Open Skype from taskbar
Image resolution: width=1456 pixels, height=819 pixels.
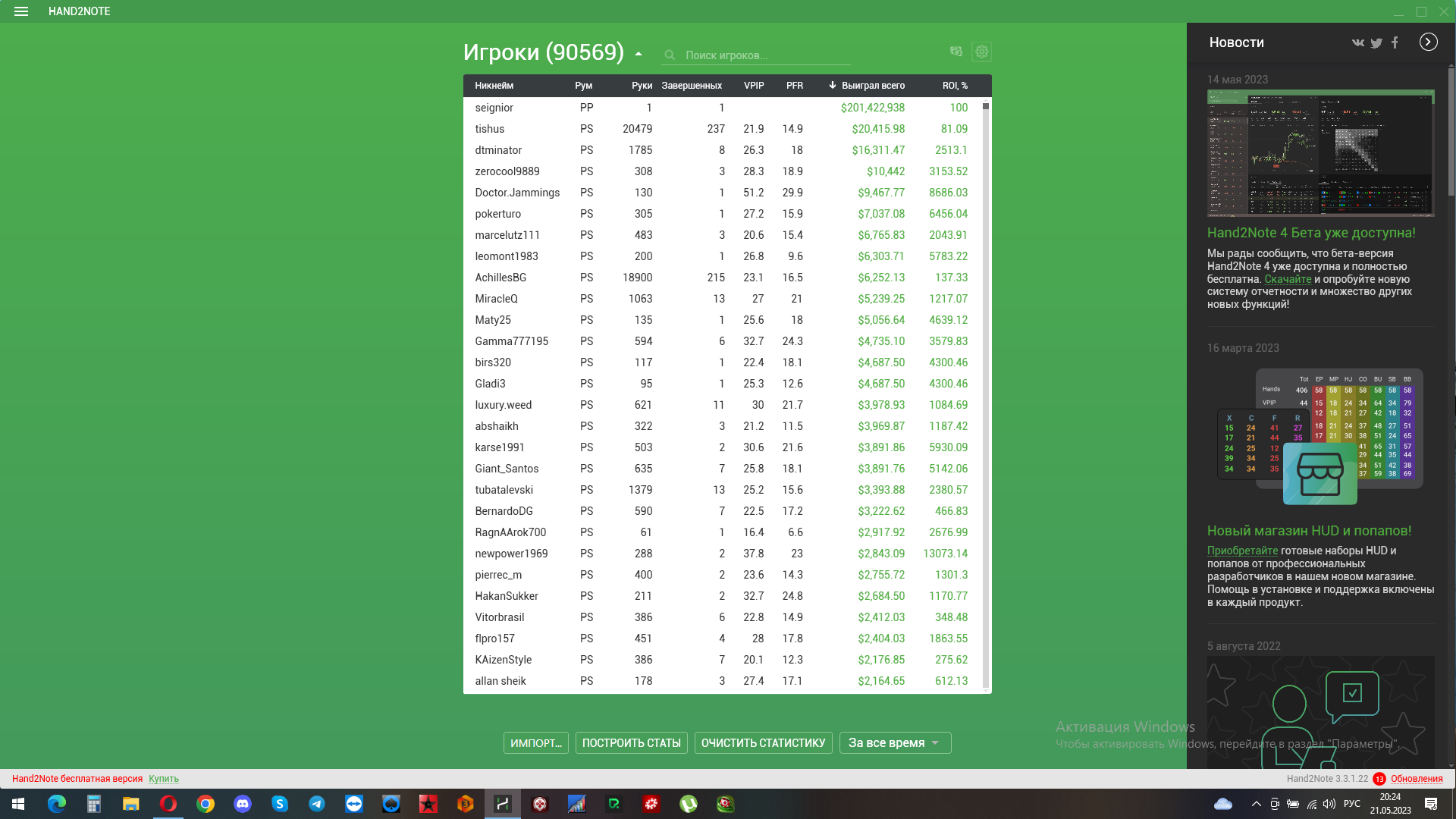tap(280, 804)
